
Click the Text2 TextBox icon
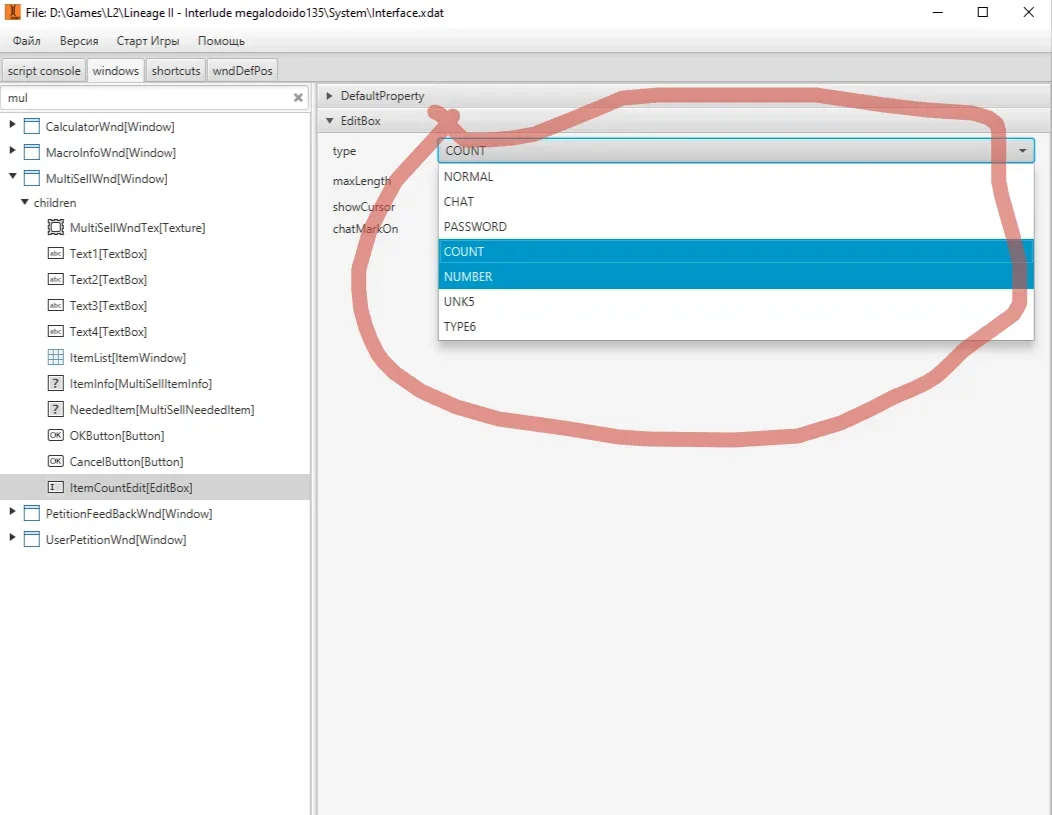click(x=56, y=279)
